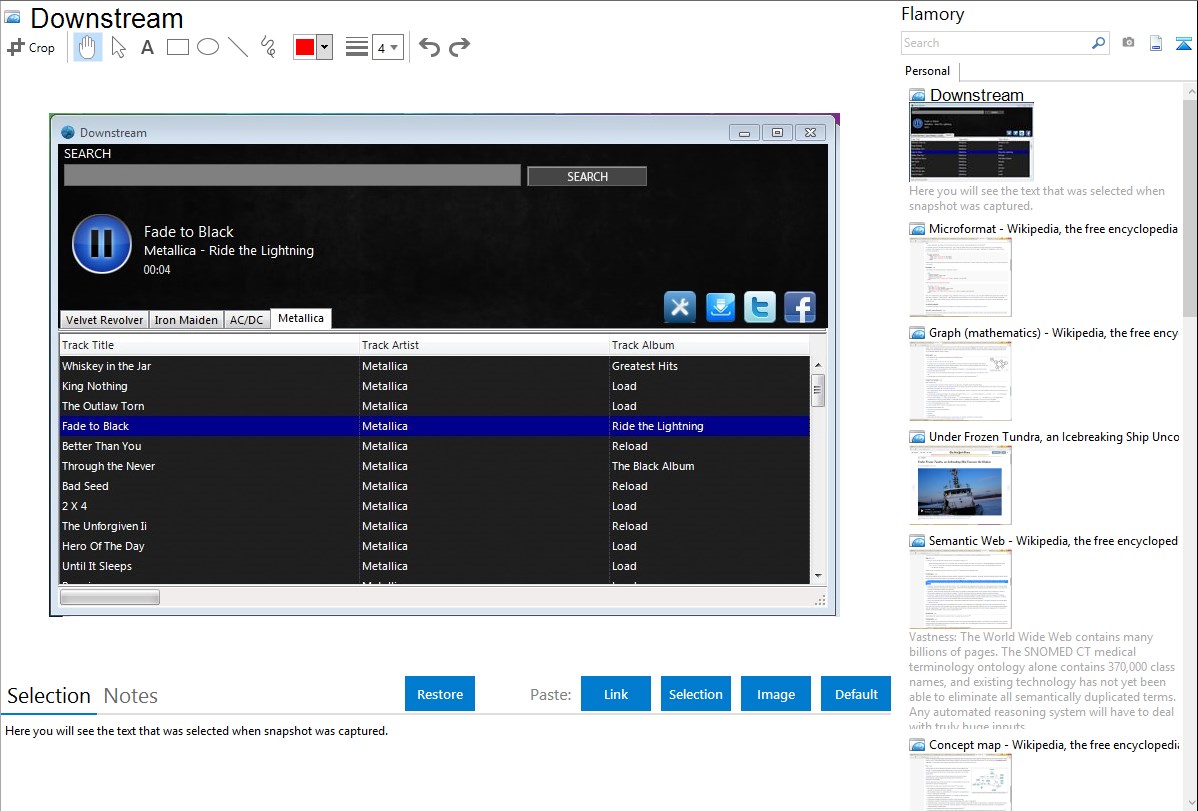Sort by Track Album column header

click(709, 345)
